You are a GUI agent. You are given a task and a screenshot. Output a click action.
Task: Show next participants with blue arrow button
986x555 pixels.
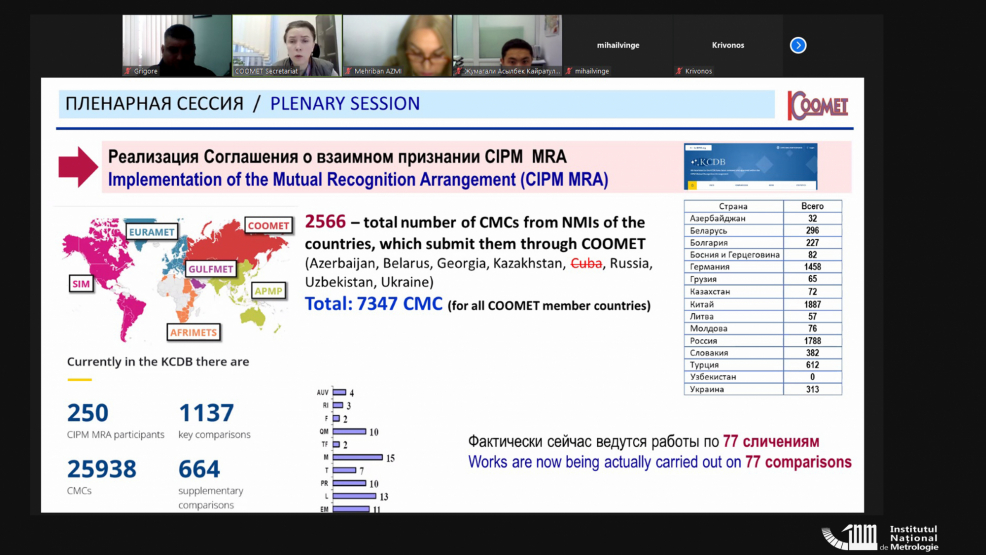pos(798,45)
